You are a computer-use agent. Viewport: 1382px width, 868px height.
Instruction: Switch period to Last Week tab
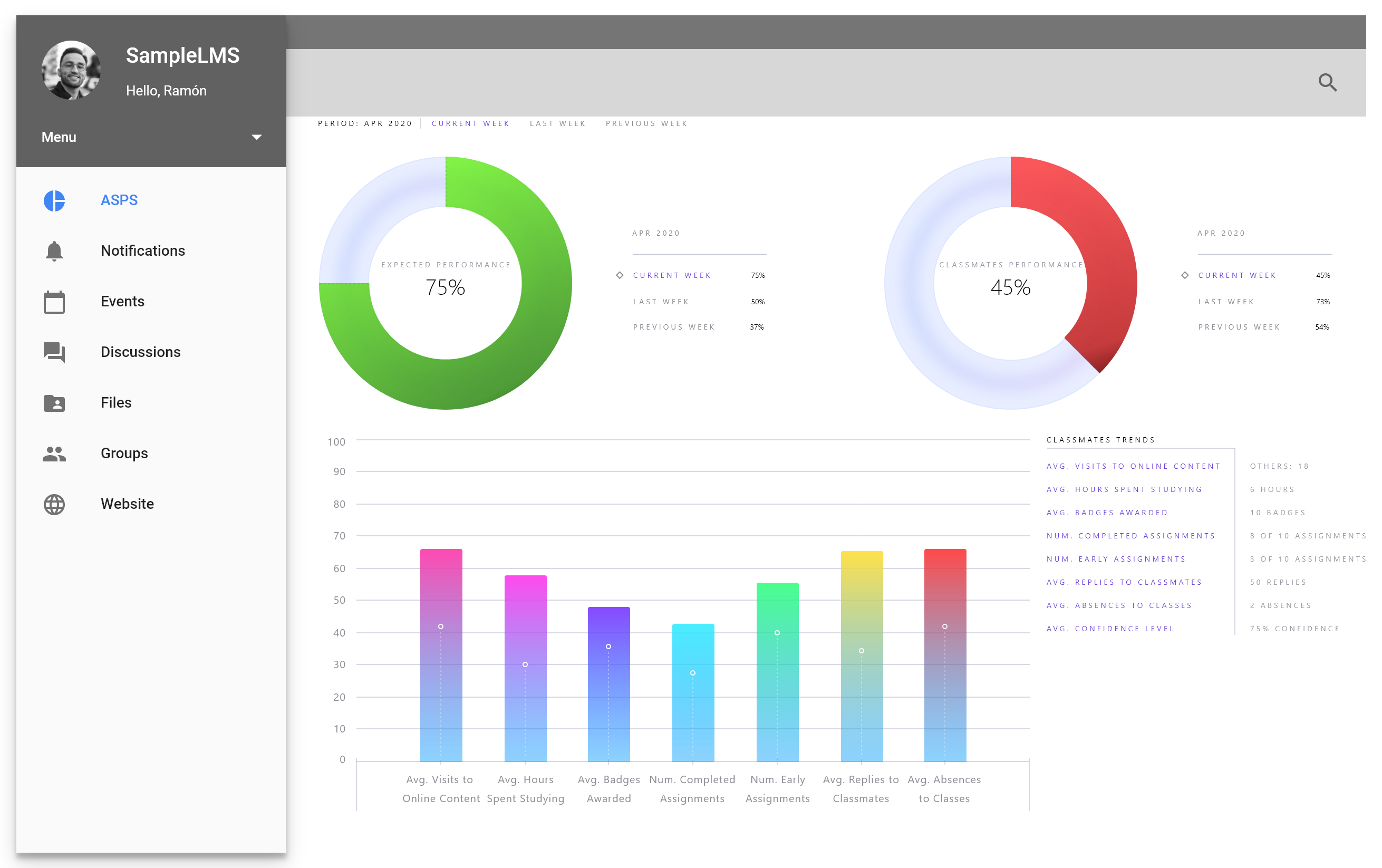(557, 123)
